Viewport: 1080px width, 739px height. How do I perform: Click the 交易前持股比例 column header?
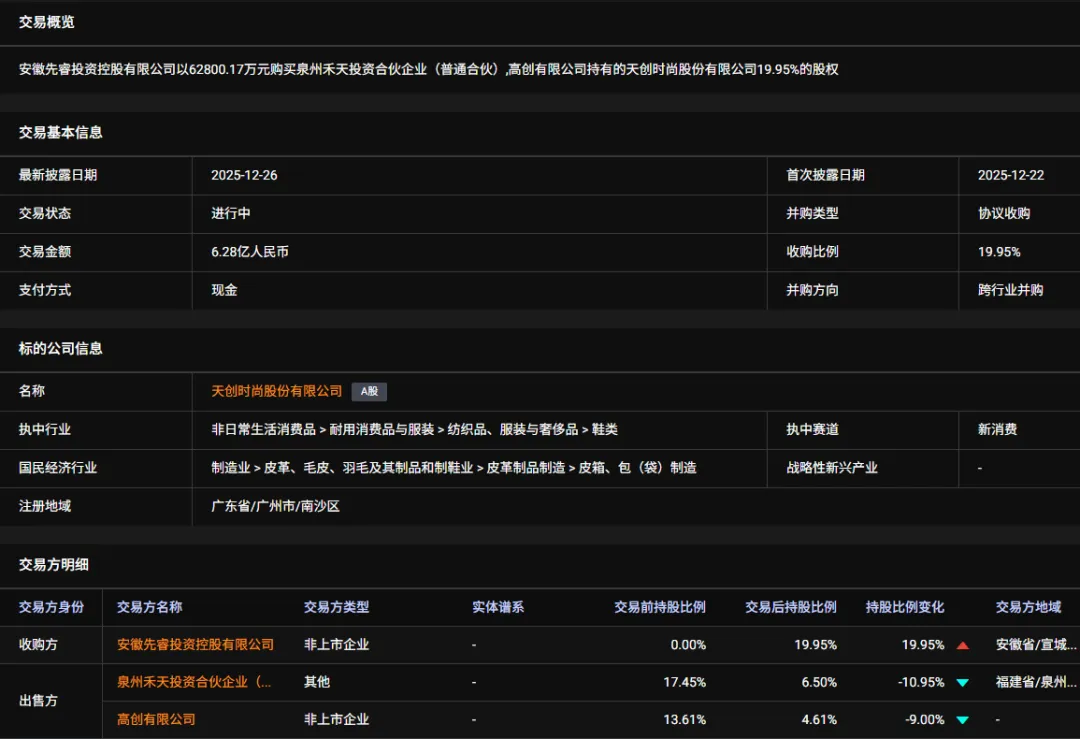pos(660,607)
